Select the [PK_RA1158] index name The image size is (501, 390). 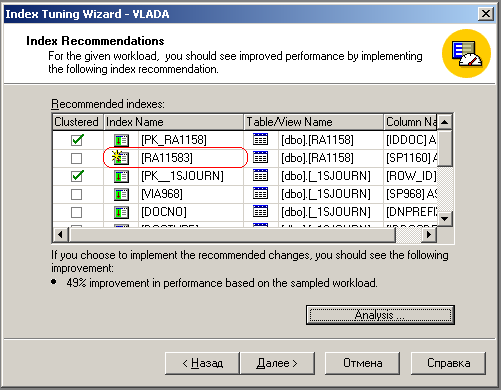pos(174,140)
